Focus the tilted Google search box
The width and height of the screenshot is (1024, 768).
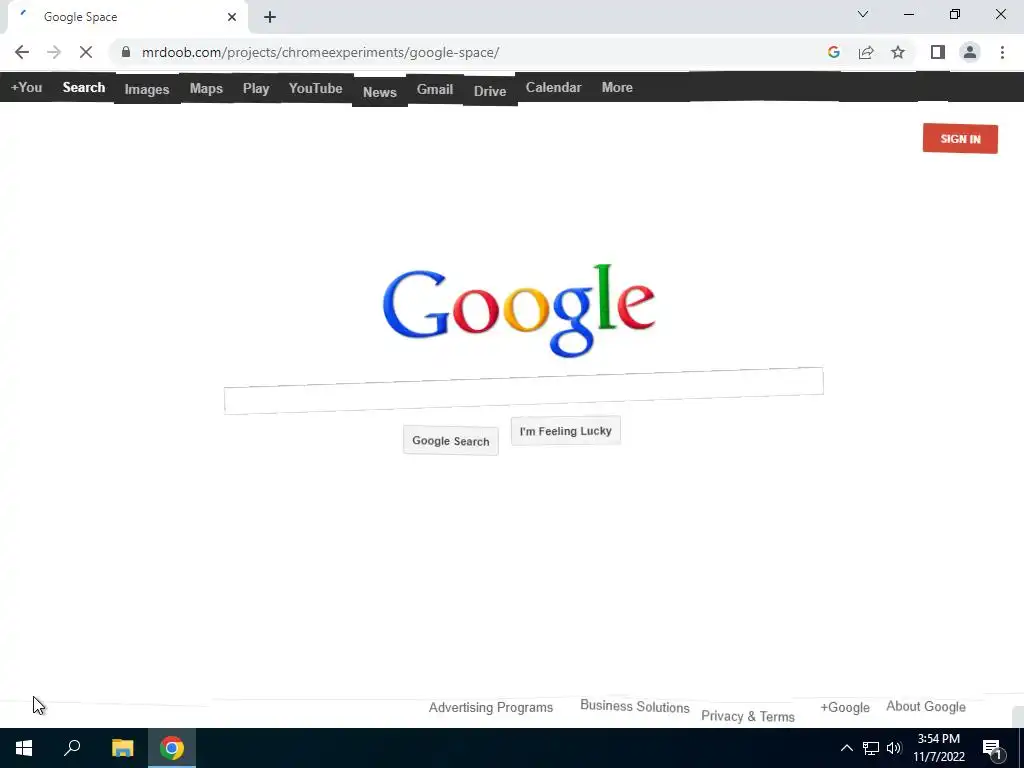tap(524, 391)
